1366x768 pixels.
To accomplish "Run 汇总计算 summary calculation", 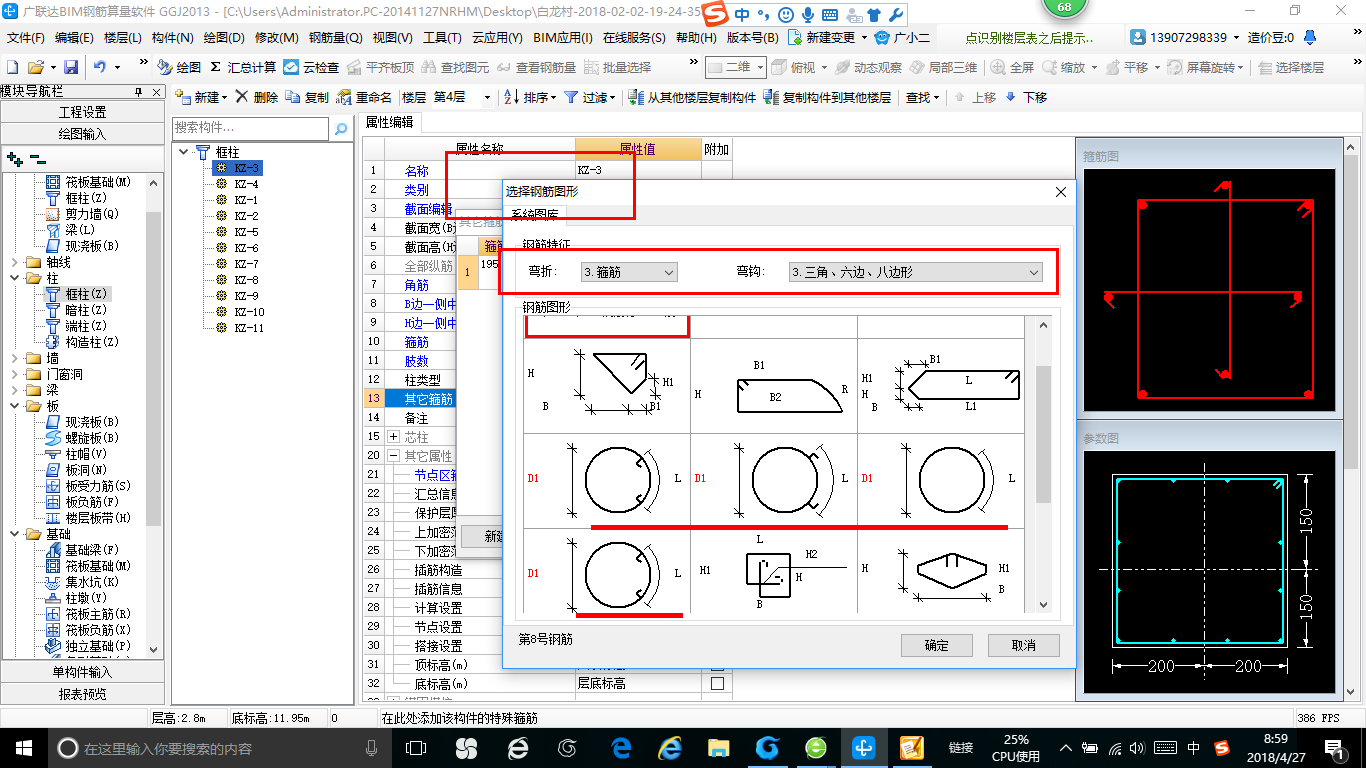I will (x=243, y=67).
